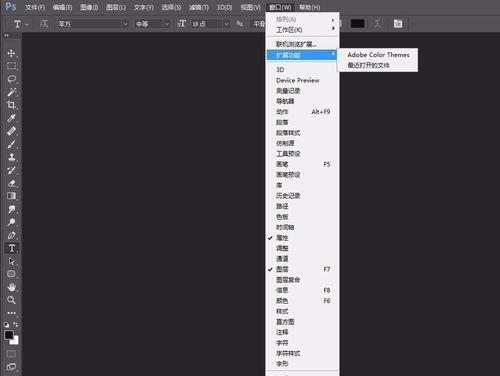Select the Healing Brush tool

click(11, 131)
